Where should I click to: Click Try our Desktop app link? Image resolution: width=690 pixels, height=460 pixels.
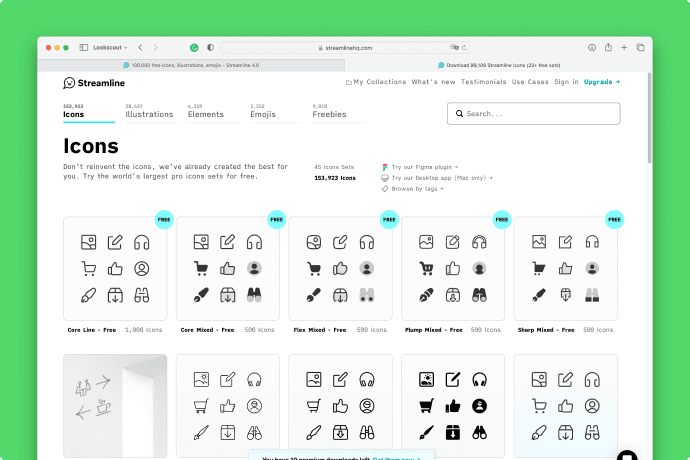tap(442, 178)
